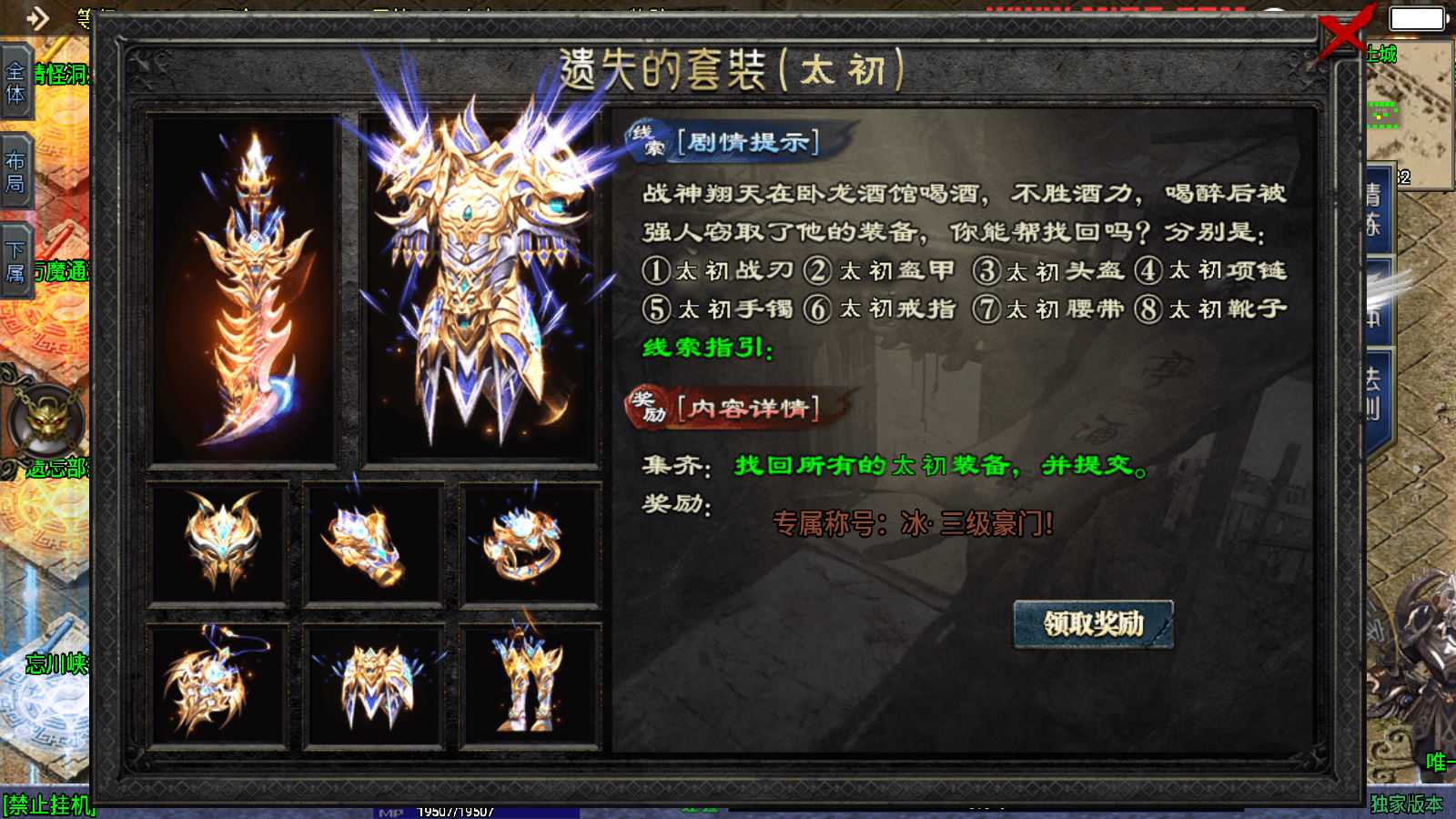Select the 太初 bracelet equipment slot

tap(374, 545)
